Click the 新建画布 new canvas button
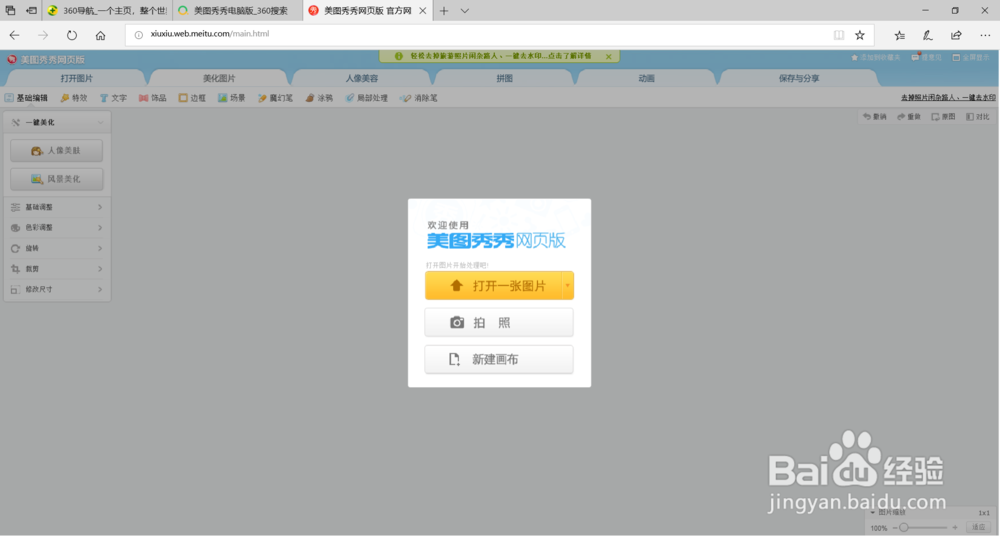Viewport: 1000px width, 536px height. pyautogui.click(x=499, y=359)
